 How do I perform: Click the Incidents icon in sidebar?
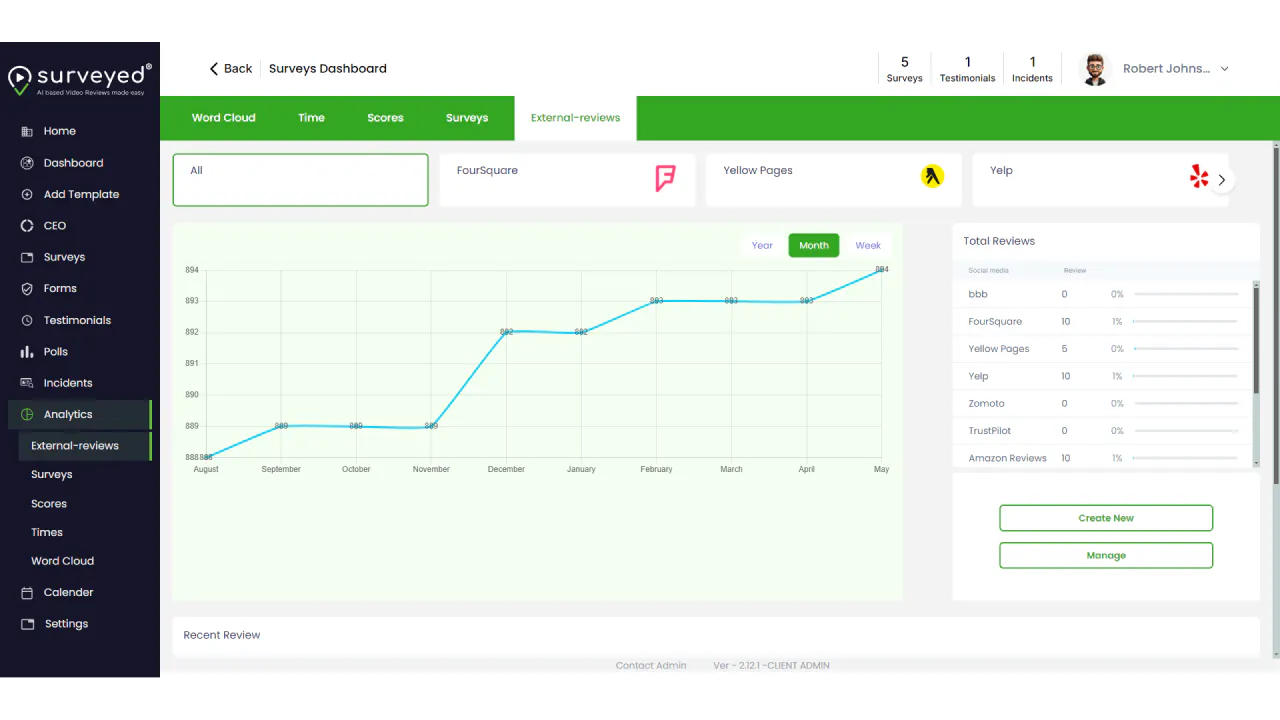(27, 383)
